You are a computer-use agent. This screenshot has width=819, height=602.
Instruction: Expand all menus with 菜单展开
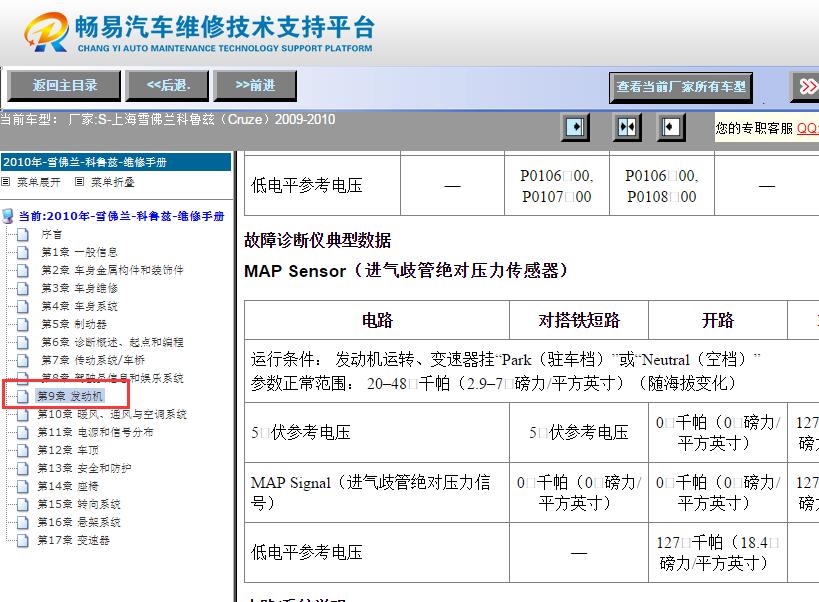pos(39,182)
